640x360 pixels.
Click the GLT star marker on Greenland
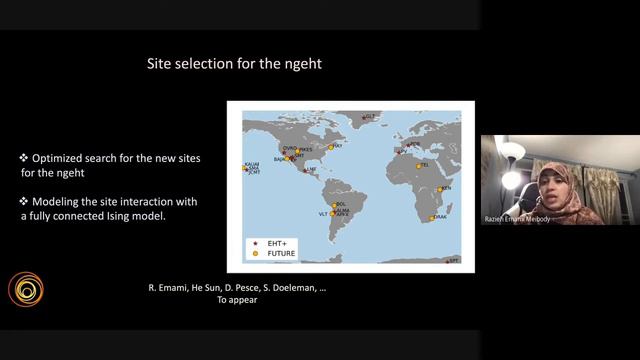pos(364,118)
